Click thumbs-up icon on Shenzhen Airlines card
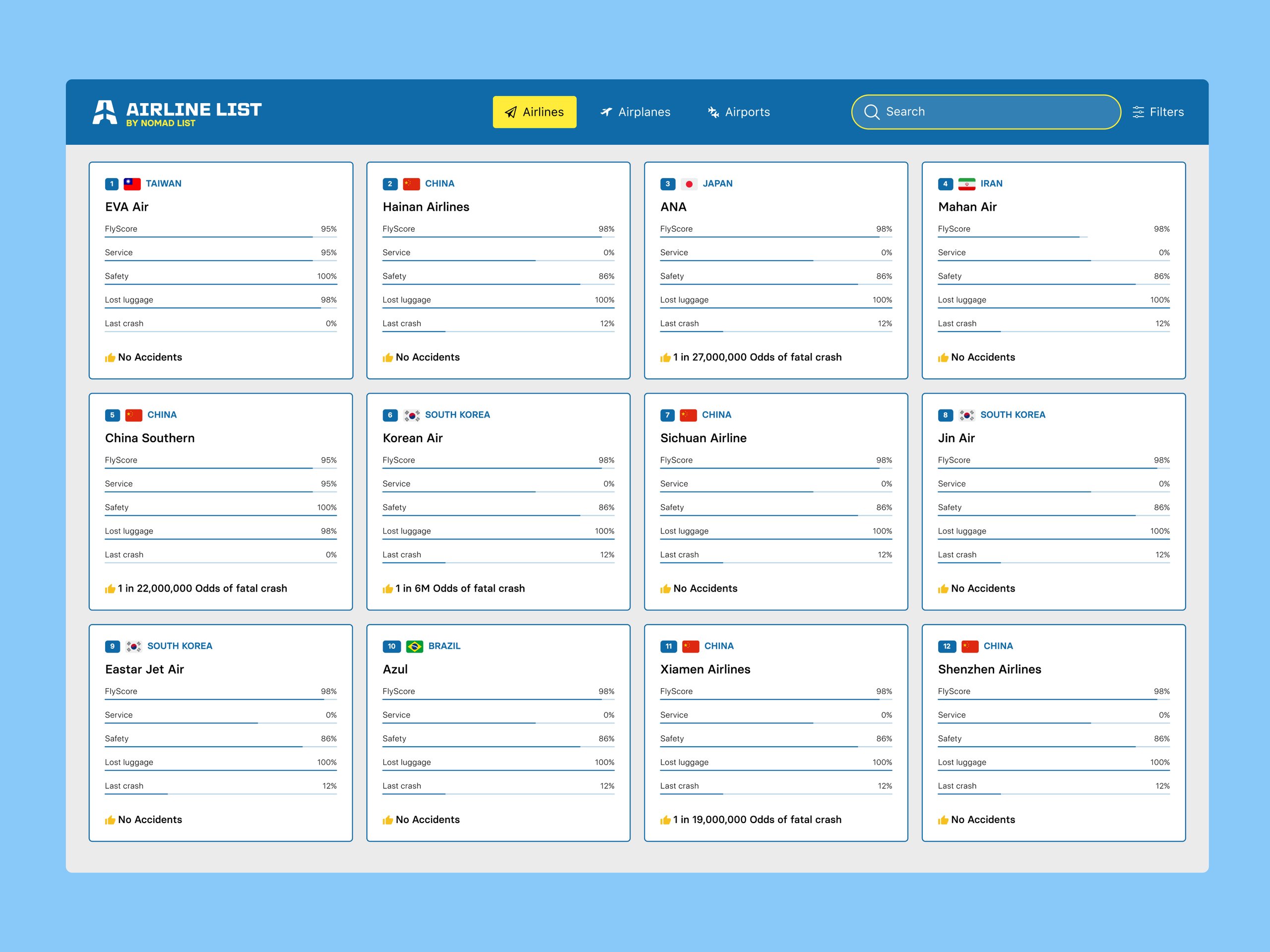 tap(943, 820)
